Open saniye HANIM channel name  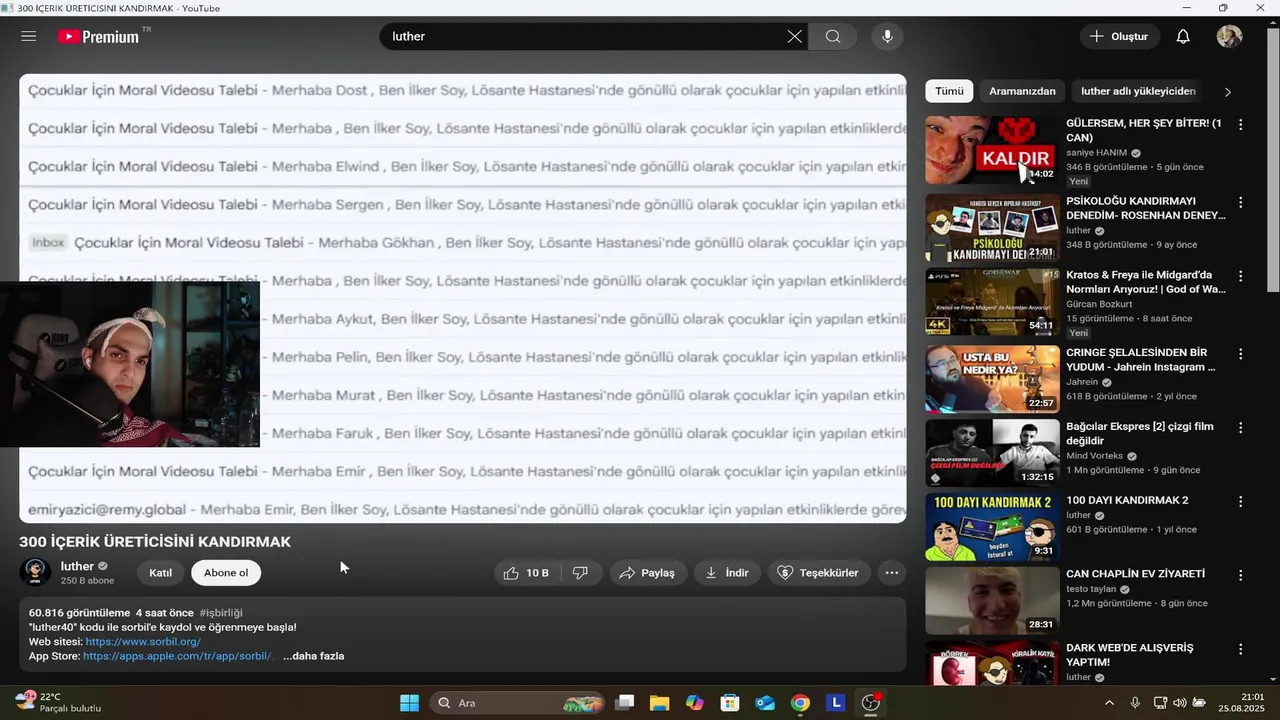click(x=1096, y=153)
